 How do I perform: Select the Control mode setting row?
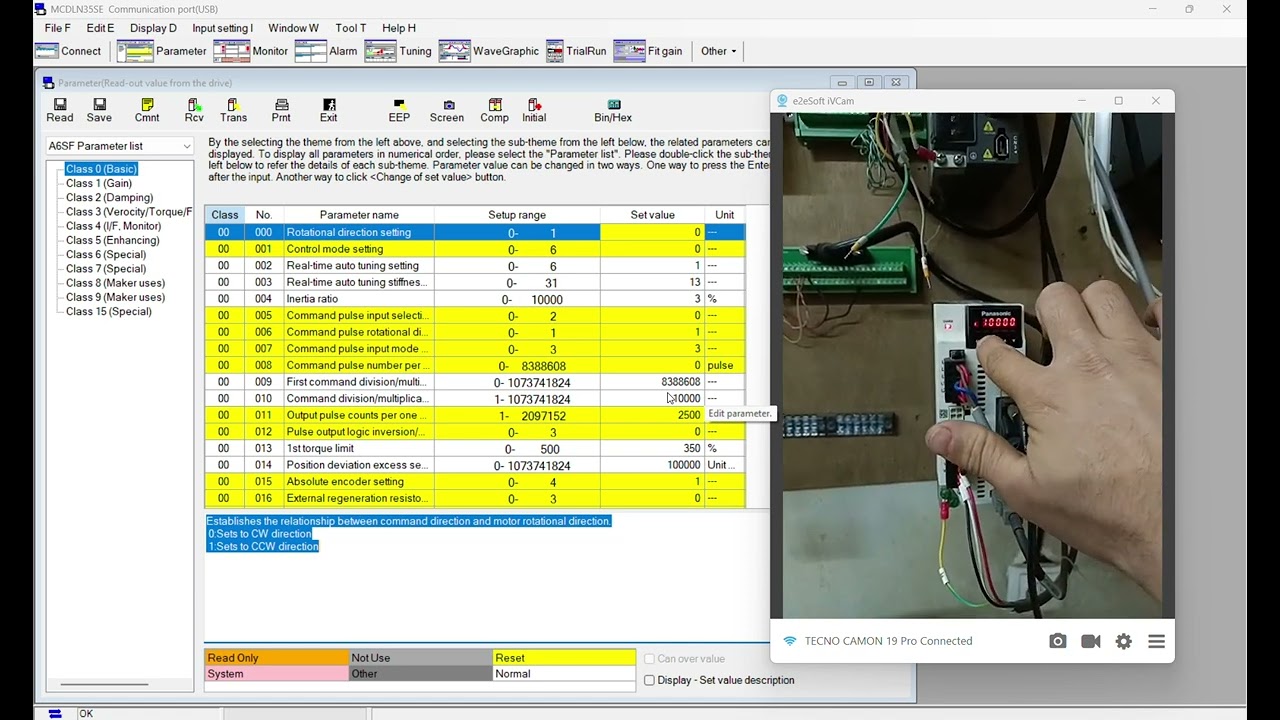[474, 249]
